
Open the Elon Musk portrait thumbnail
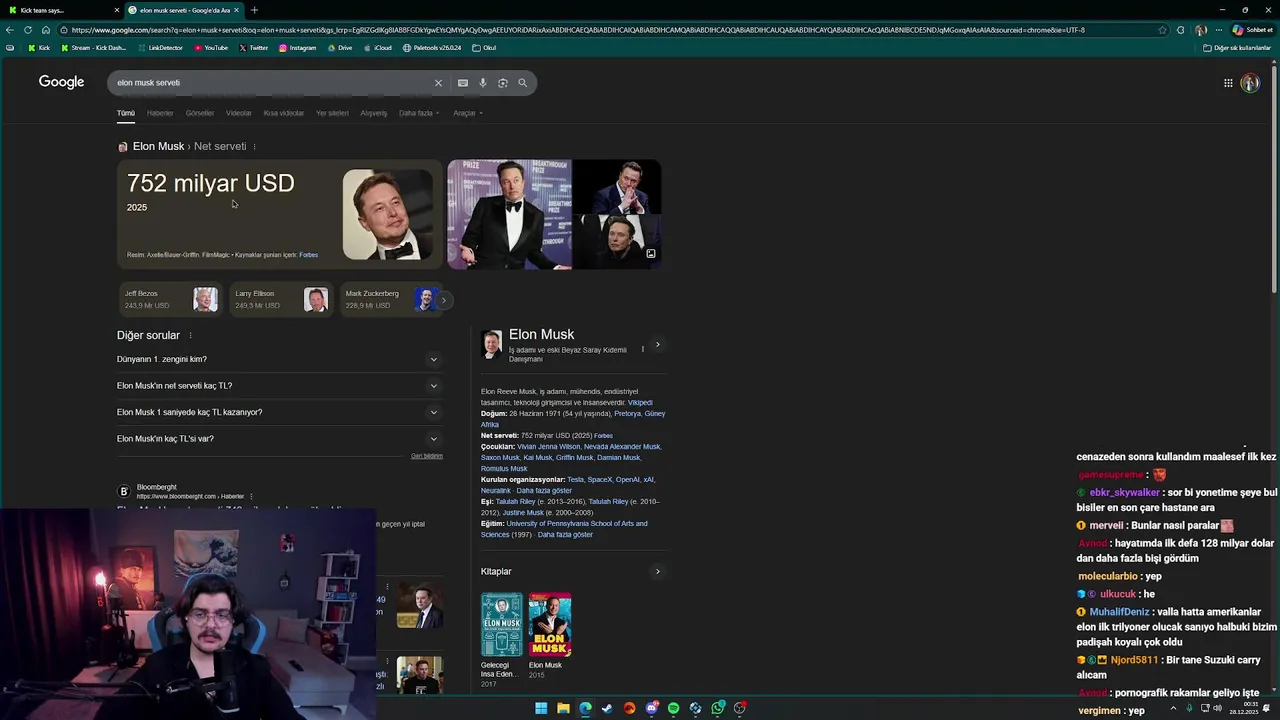[388, 214]
